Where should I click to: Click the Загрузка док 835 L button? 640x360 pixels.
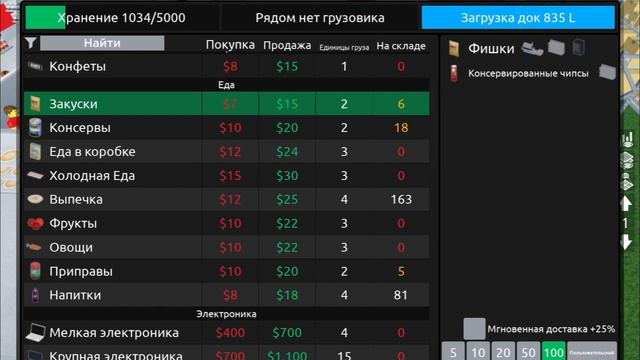[x=518, y=18]
